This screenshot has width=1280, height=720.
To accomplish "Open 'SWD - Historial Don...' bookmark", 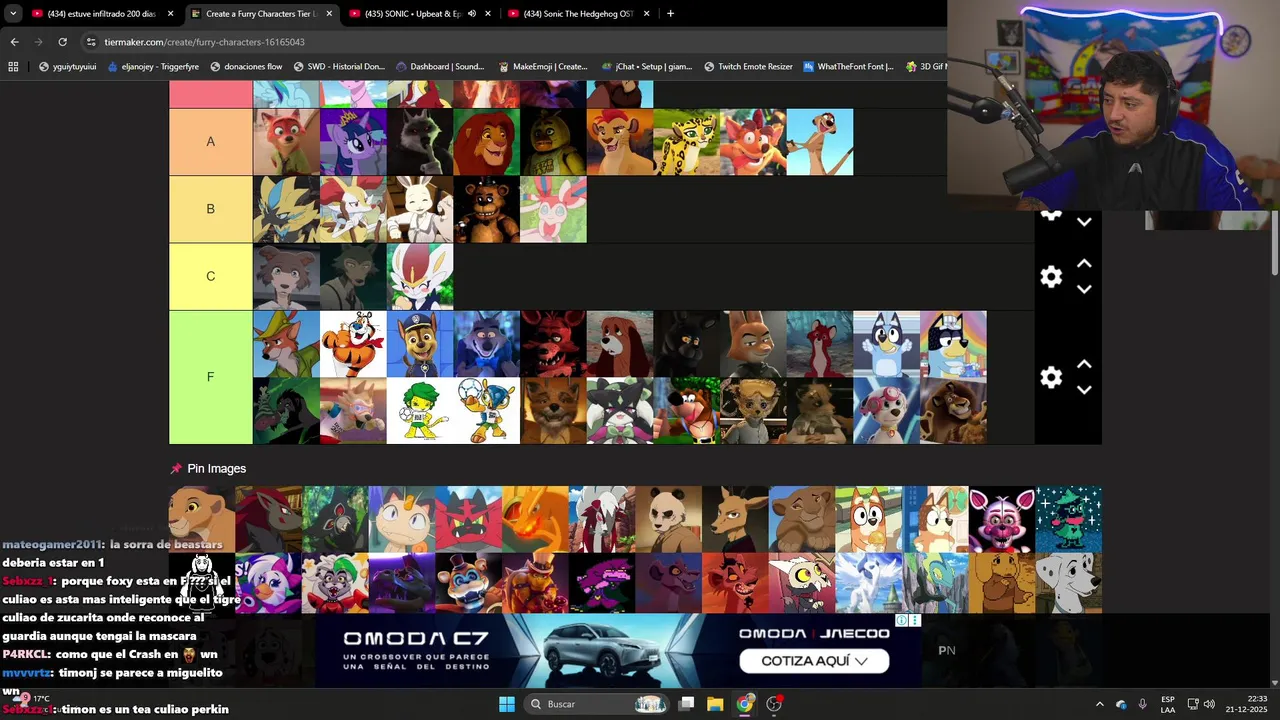I will [x=339, y=67].
